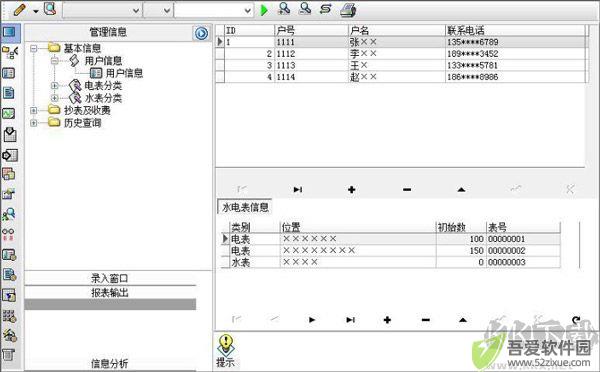Click the 水表 cell in 类别 column

(254, 262)
